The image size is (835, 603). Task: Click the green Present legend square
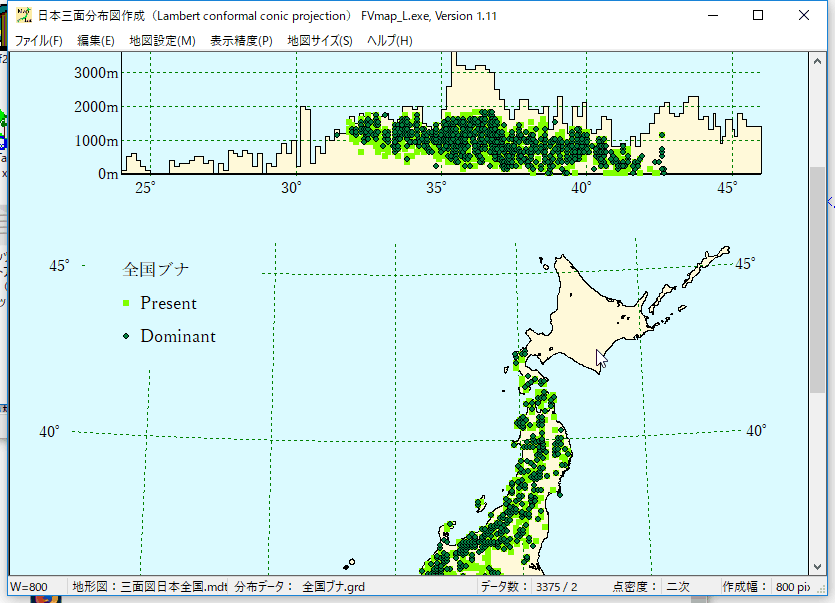pos(126,304)
